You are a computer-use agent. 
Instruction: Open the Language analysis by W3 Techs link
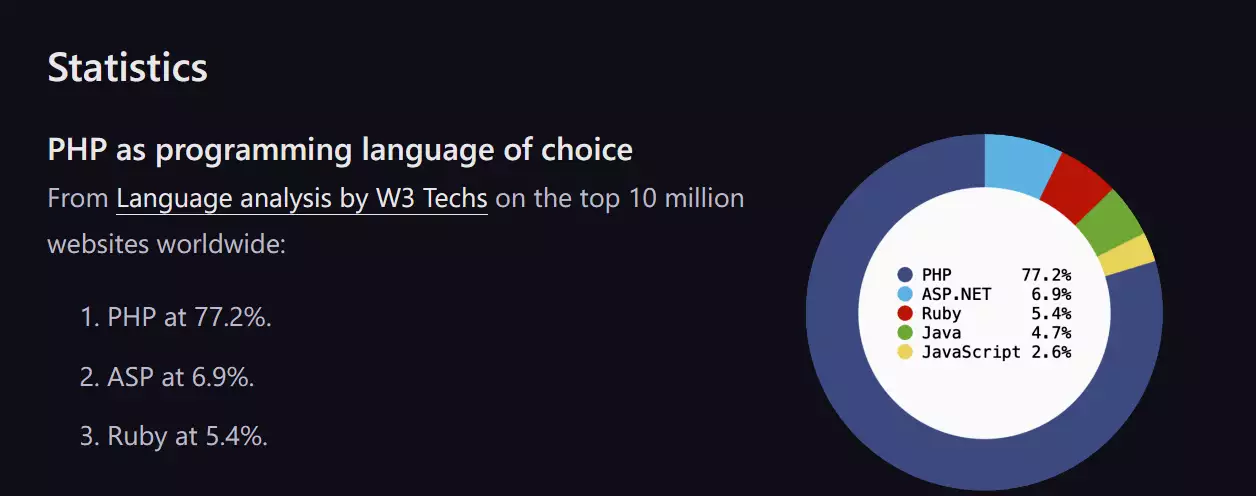point(301,198)
